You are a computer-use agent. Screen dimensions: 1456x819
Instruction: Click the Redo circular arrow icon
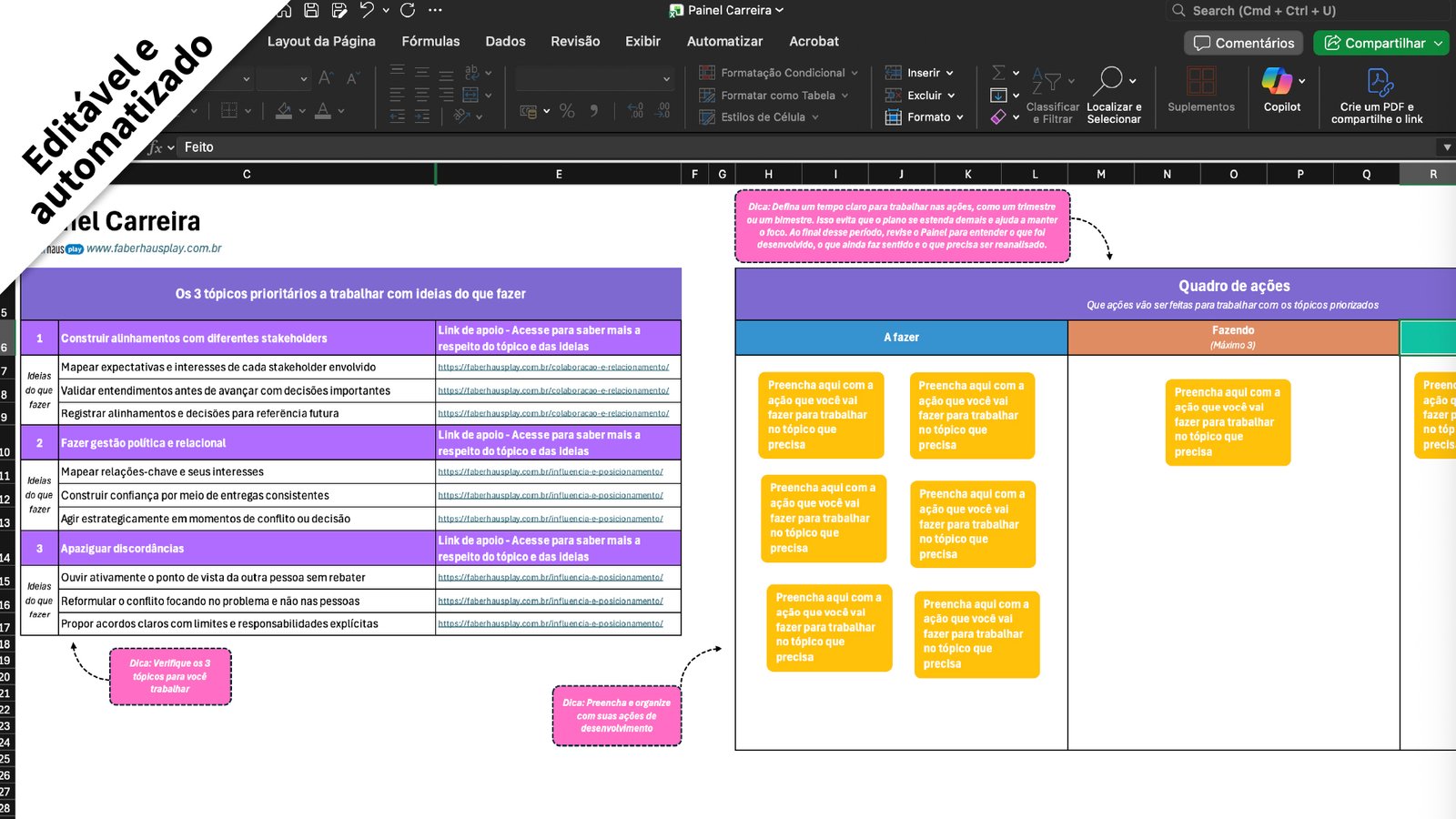point(408,10)
